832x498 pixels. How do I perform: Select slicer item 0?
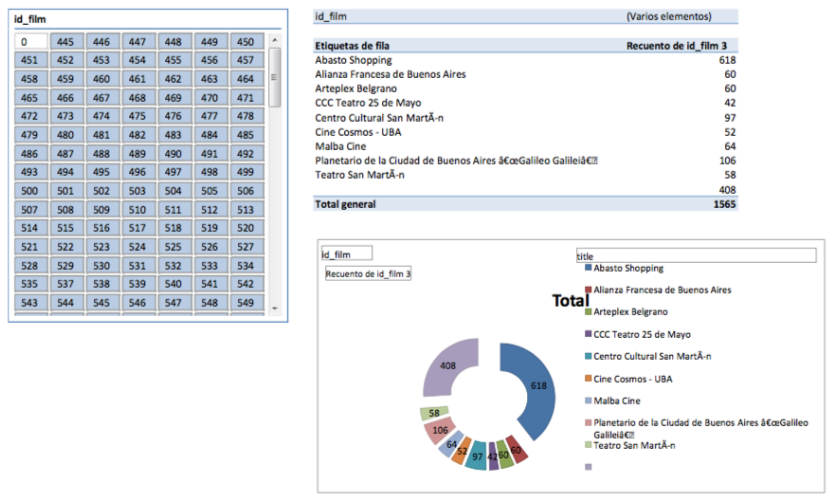pyautogui.click(x=31, y=41)
